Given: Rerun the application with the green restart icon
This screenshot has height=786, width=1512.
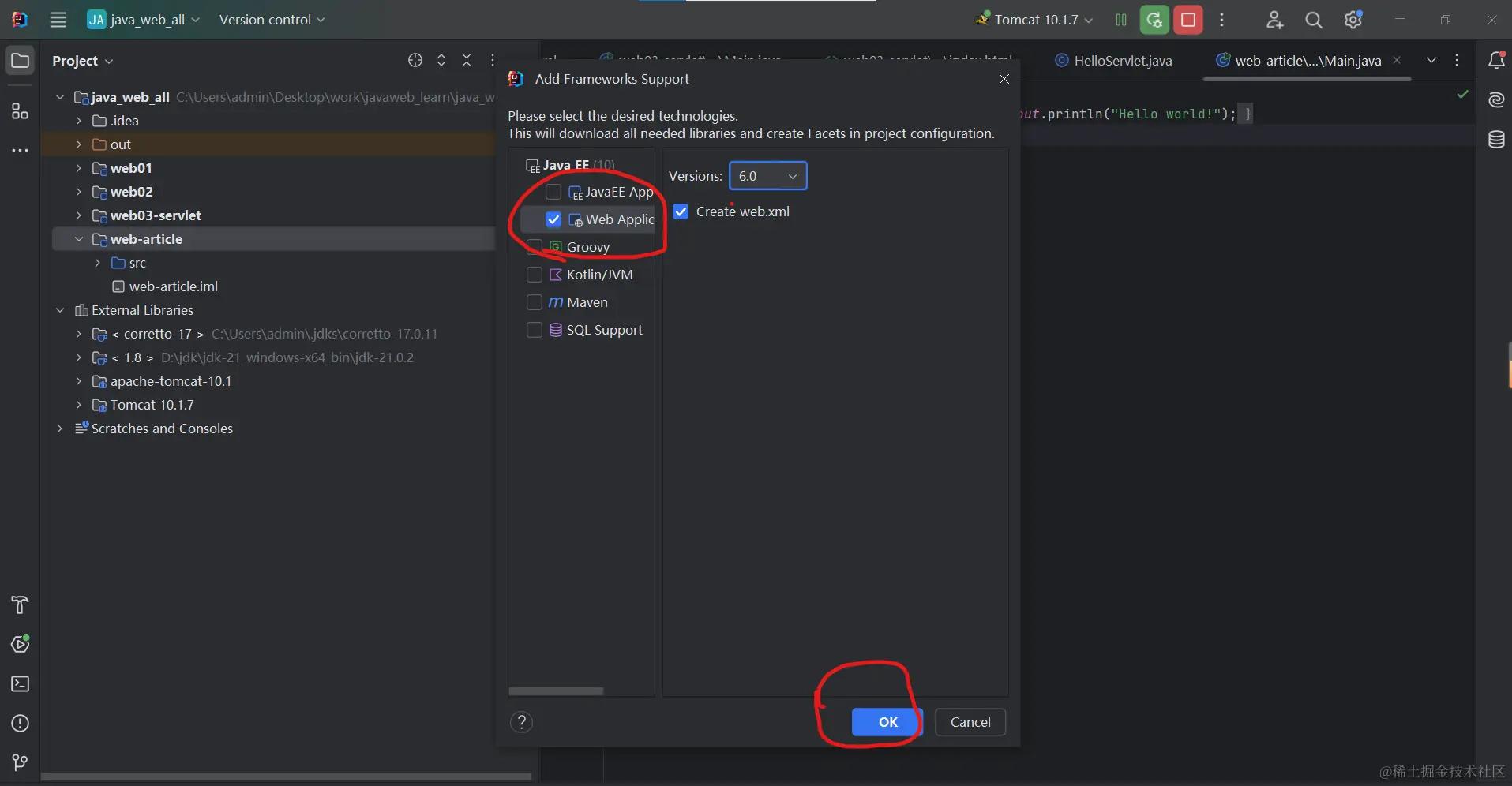Looking at the screenshot, I should (x=1154, y=20).
